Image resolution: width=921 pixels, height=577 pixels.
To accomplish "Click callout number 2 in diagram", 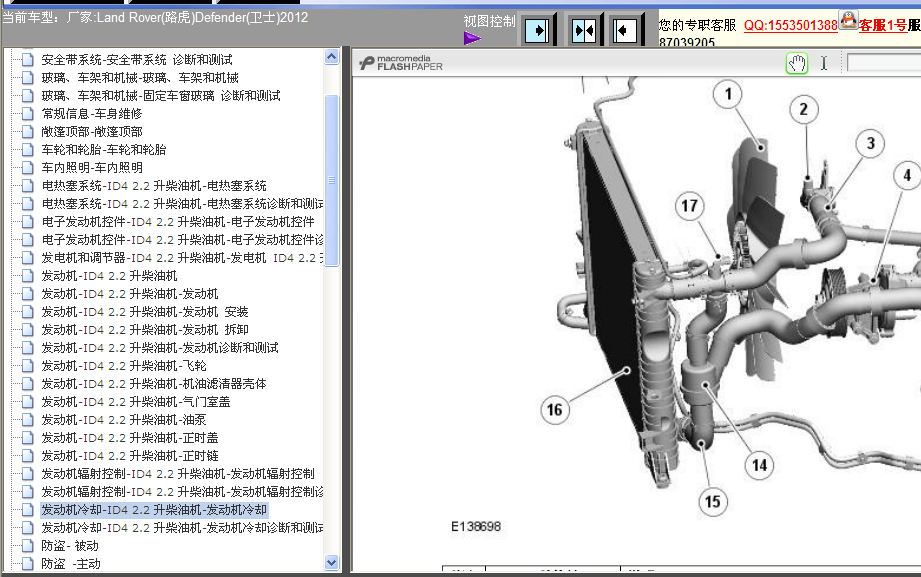I will coord(804,109).
